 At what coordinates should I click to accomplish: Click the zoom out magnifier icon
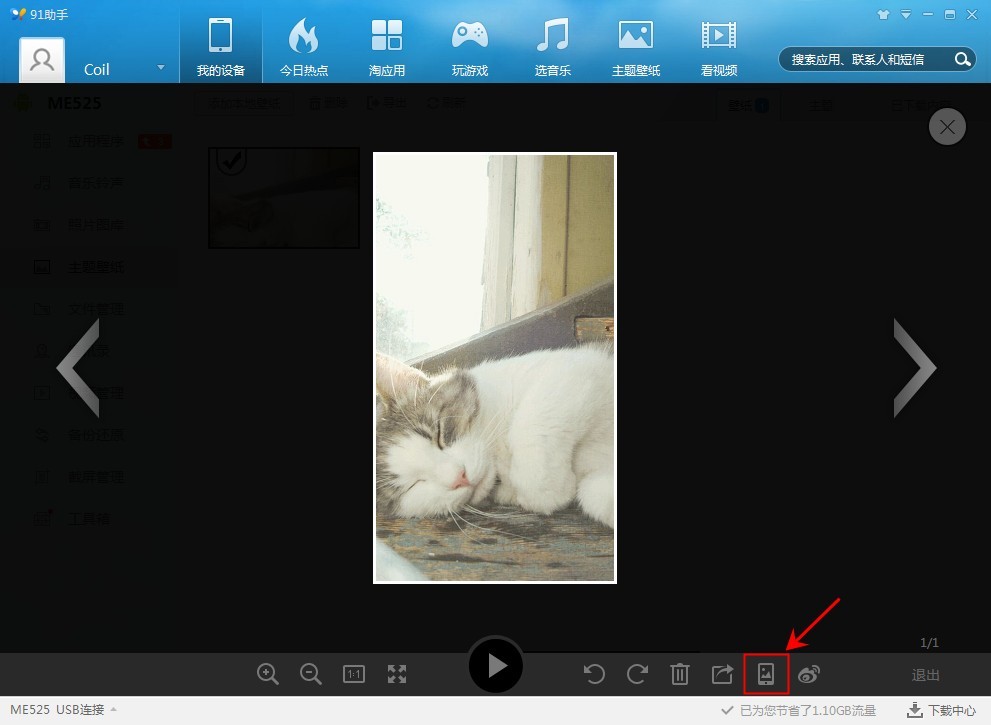click(311, 674)
